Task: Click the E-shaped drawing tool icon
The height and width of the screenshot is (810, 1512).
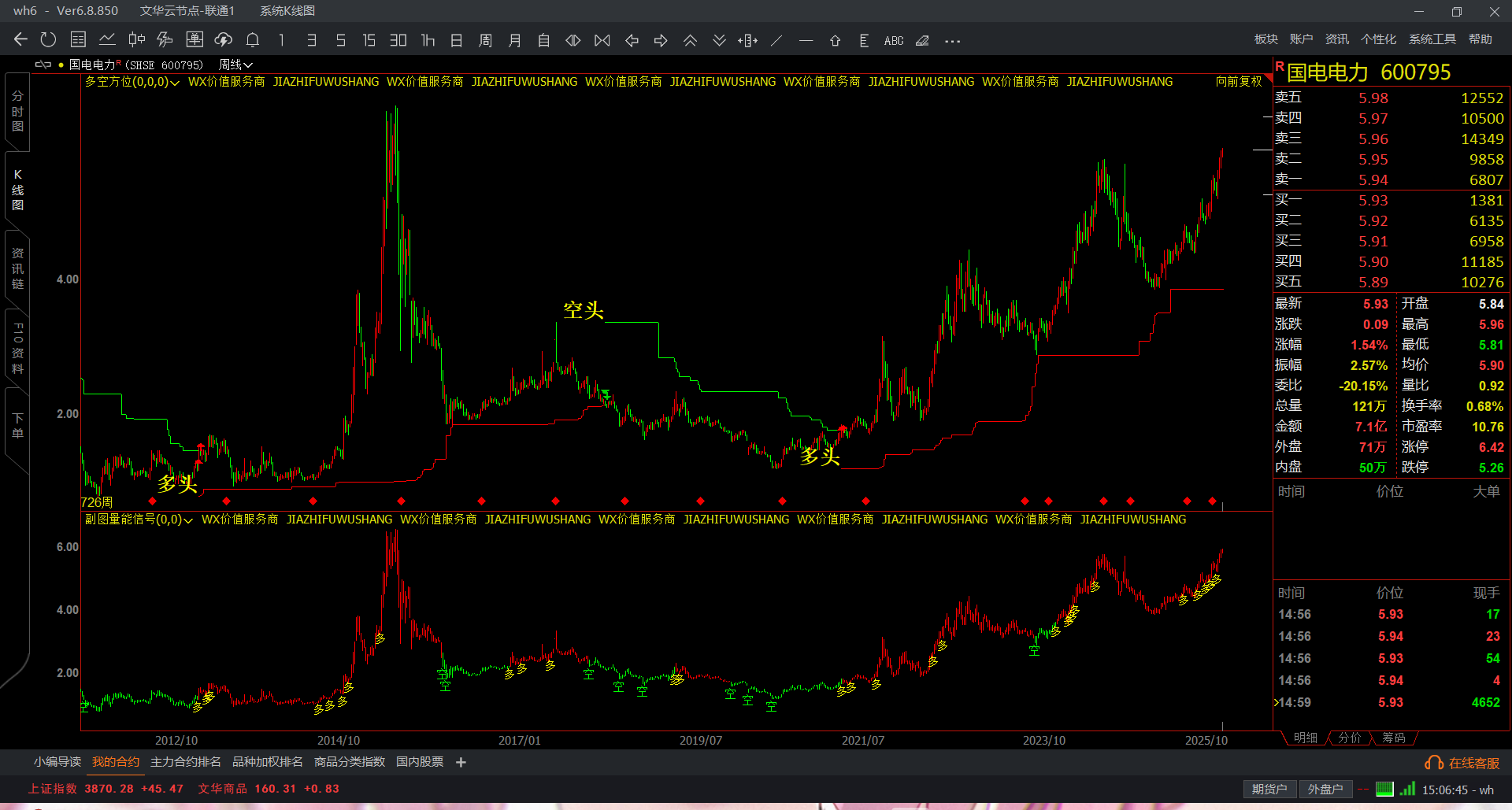Action: [864, 40]
